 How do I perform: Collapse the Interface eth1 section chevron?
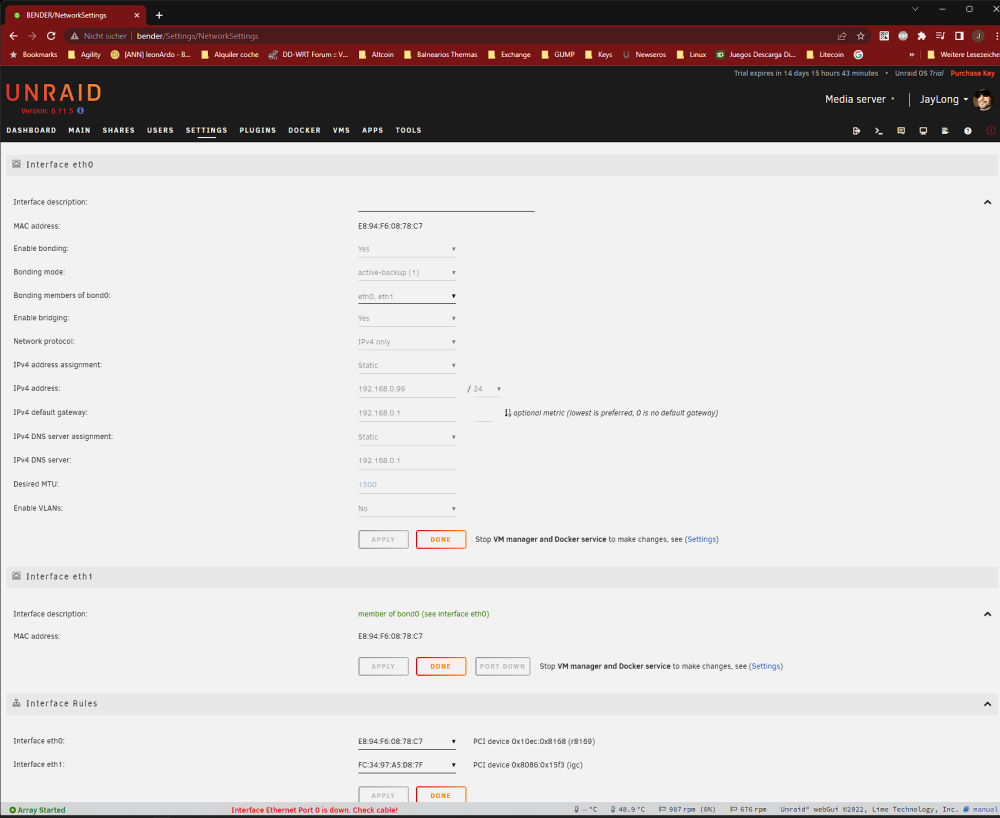(x=987, y=614)
